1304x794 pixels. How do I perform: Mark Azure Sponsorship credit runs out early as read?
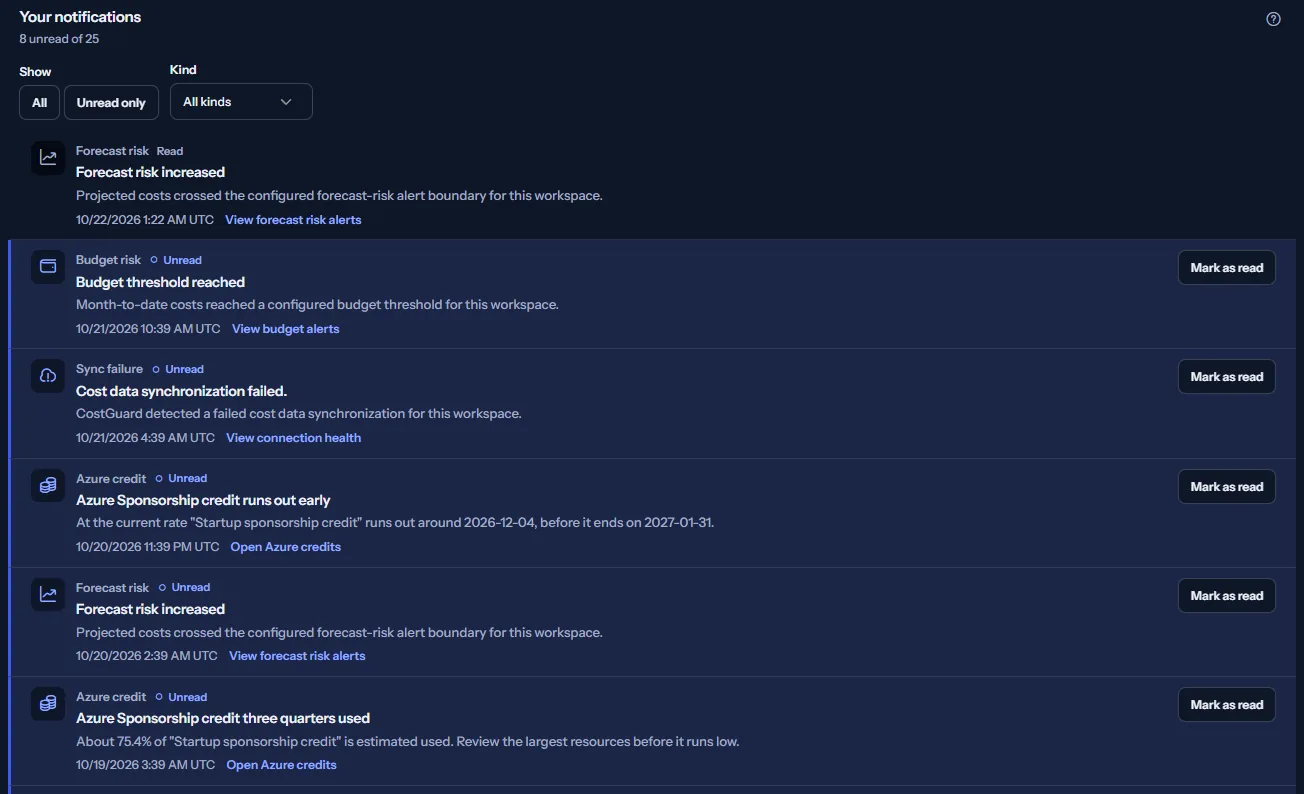[x=1227, y=487]
